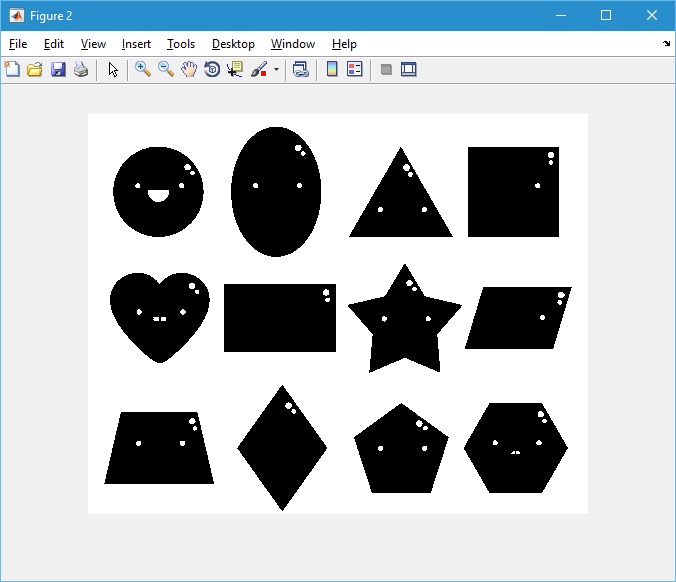Open a file with the folder icon
Image resolution: width=676 pixels, height=582 pixels.
point(35,70)
